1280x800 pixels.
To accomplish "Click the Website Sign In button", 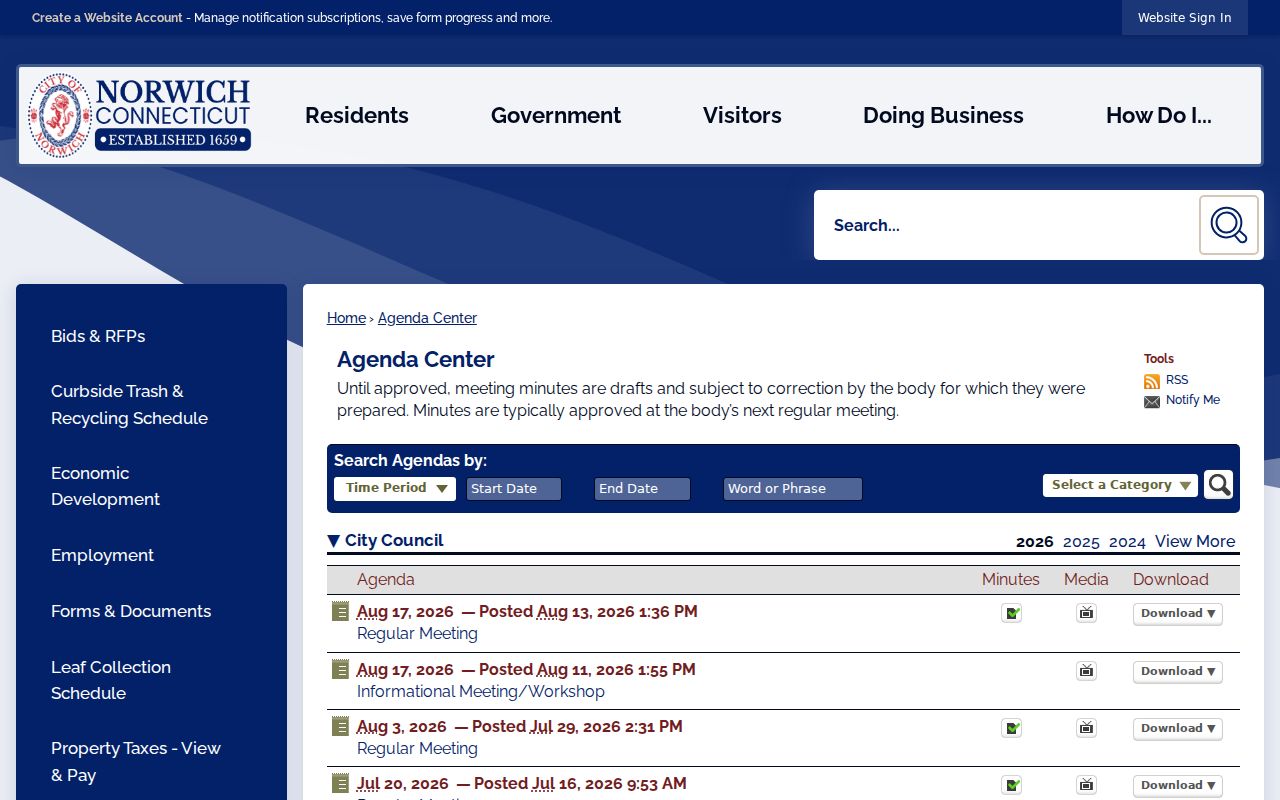I will (1185, 18).
